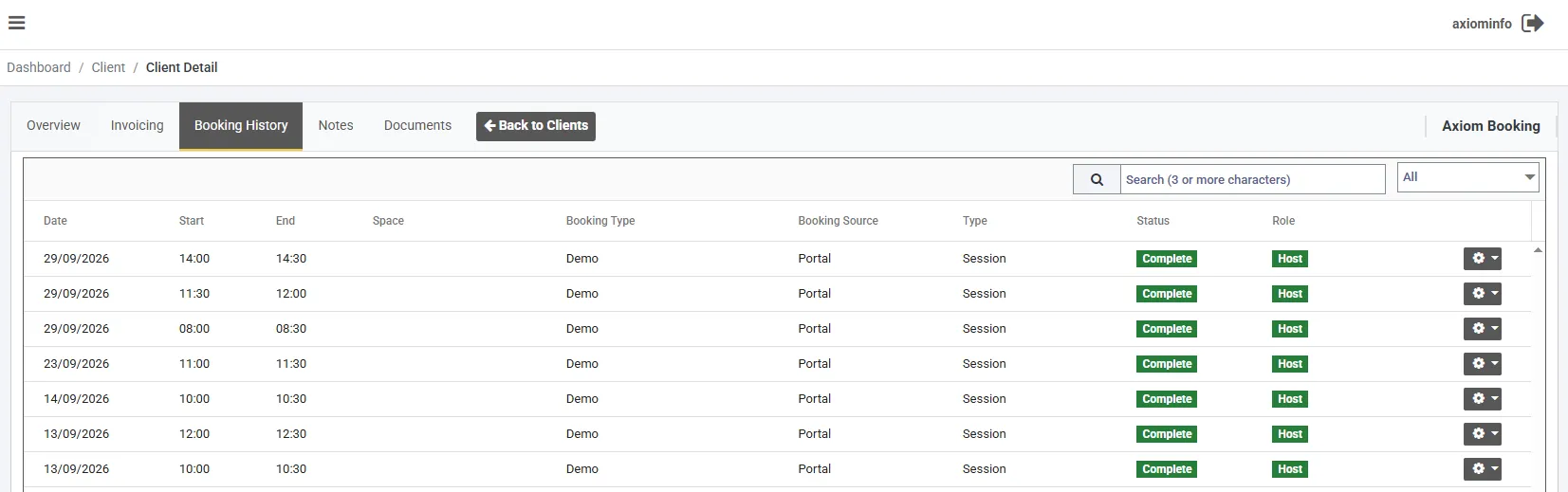
Task: Click the axiominfo username
Action: [1482, 24]
